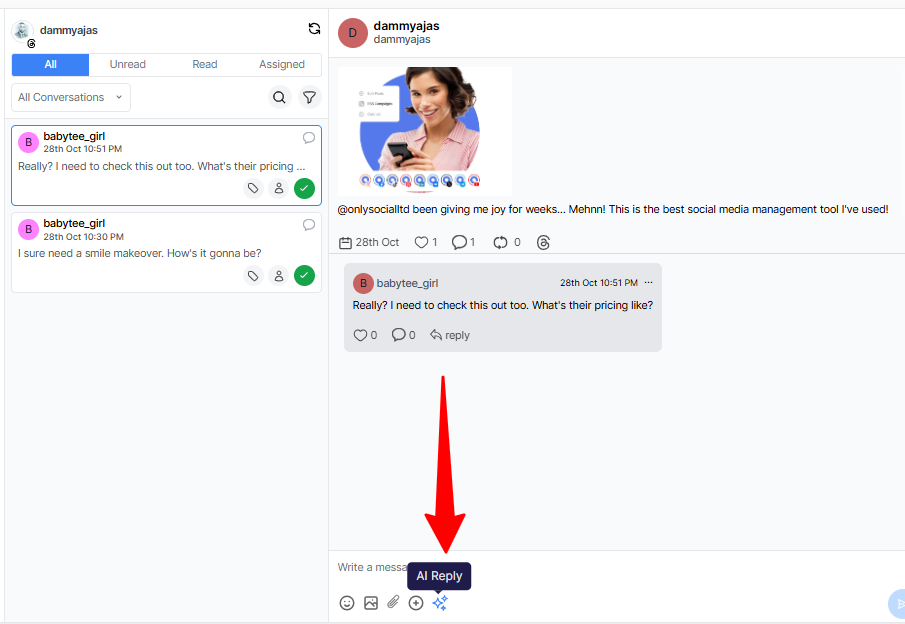
Task: Click the refresh conversations icon
Action: pyautogui.click(x=314, y=29)
